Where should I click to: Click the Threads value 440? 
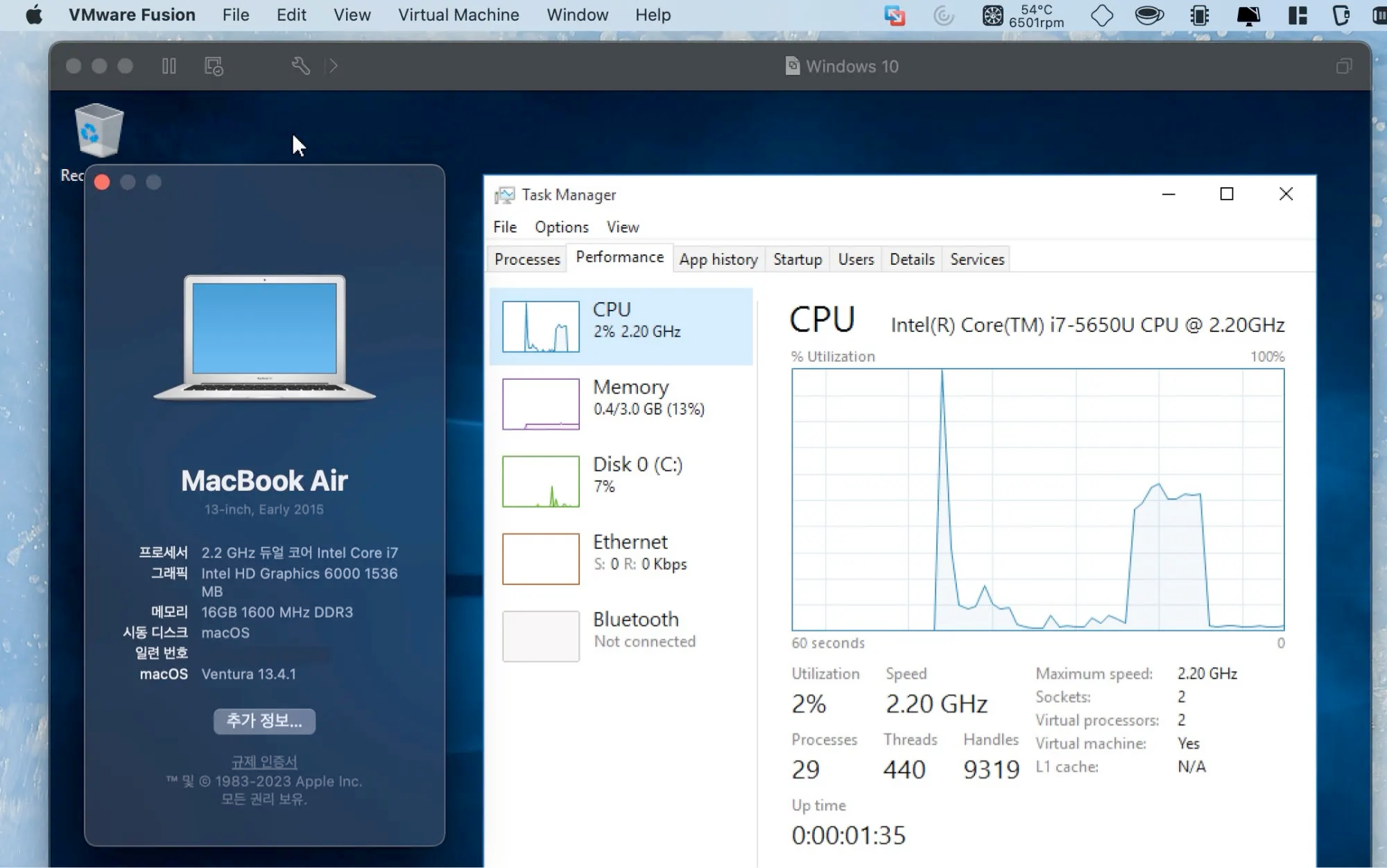pos(904,770)
